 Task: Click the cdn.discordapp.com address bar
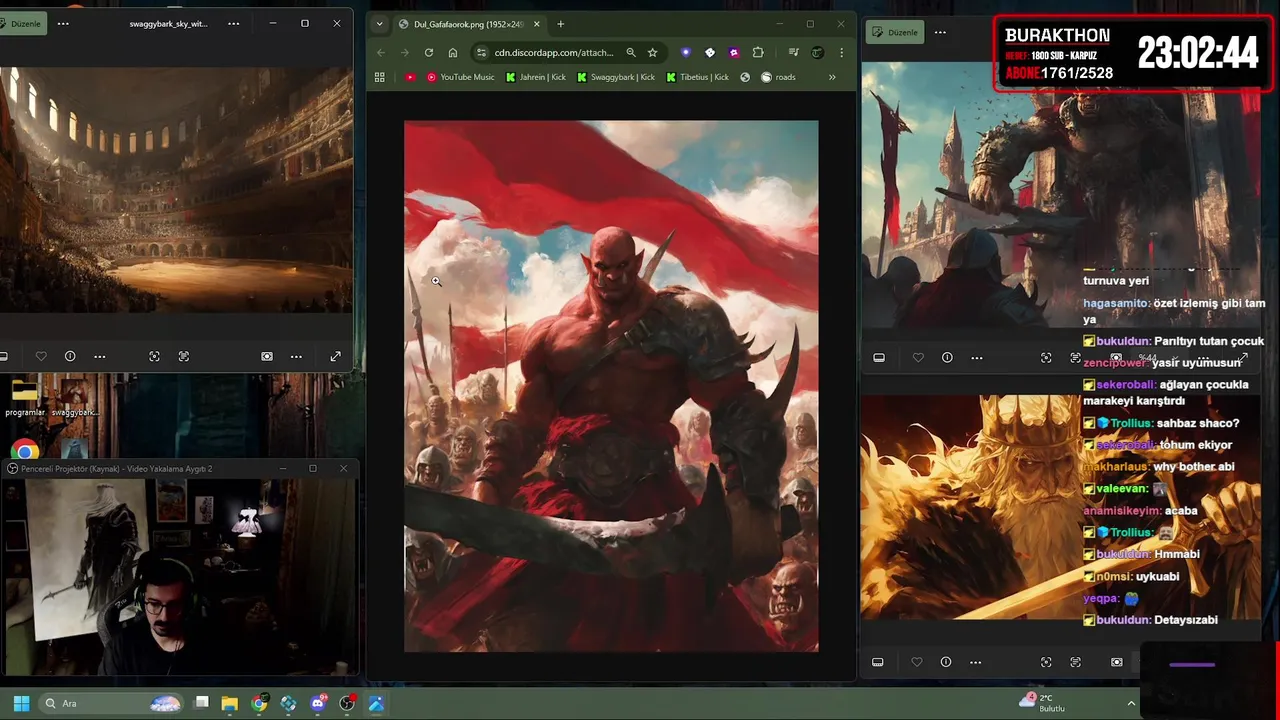[x=554, y=52]
